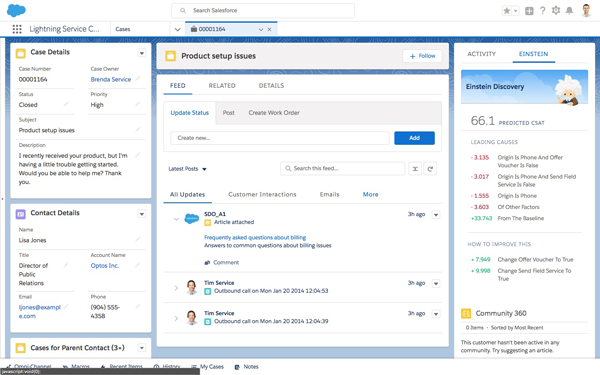Viewport: 600px width, 375px height.
Task: Open the Latest Posts sort dropdown
Action: [188, 169]
